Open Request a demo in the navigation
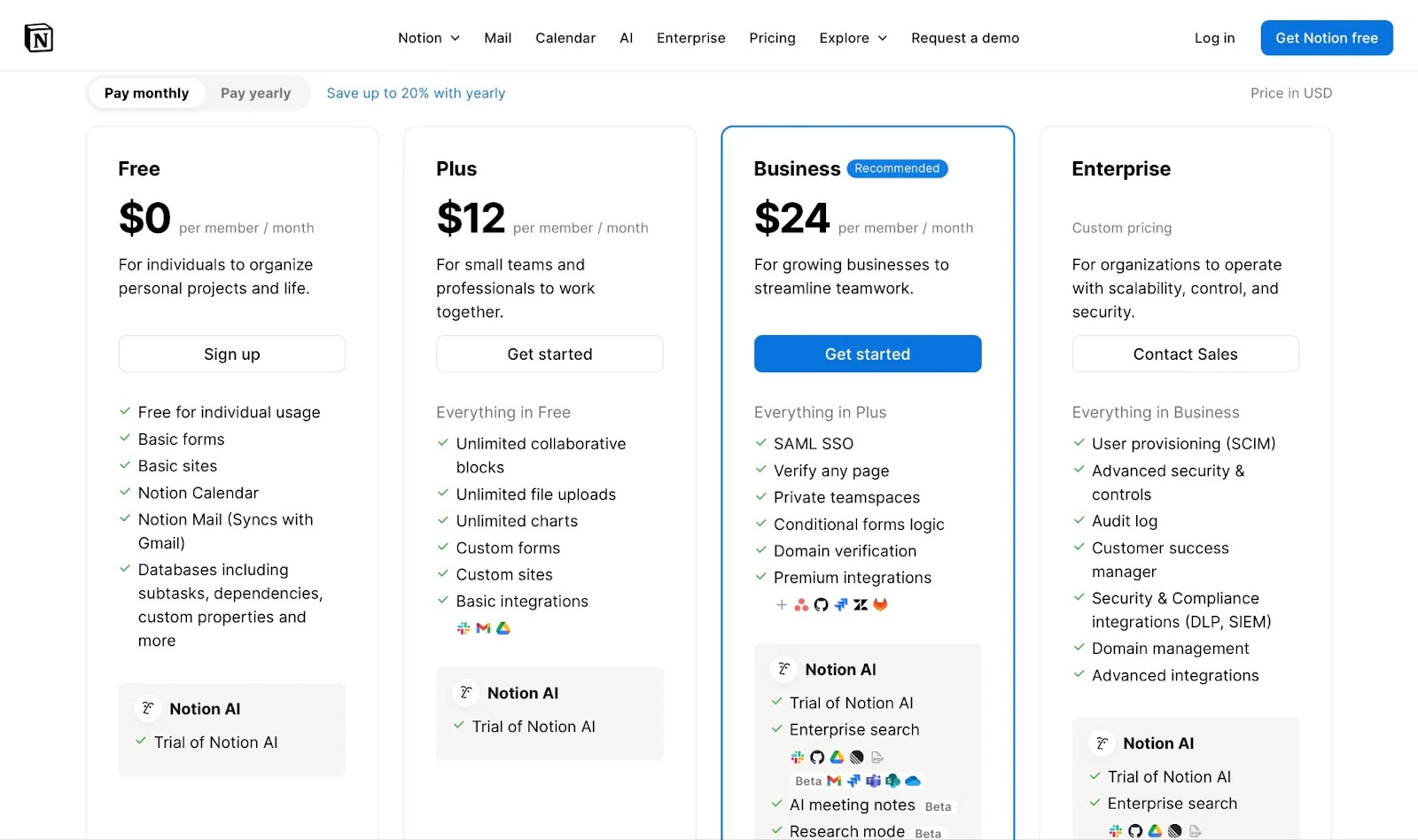Screen dimensions: 1418x840 [965, 38]
